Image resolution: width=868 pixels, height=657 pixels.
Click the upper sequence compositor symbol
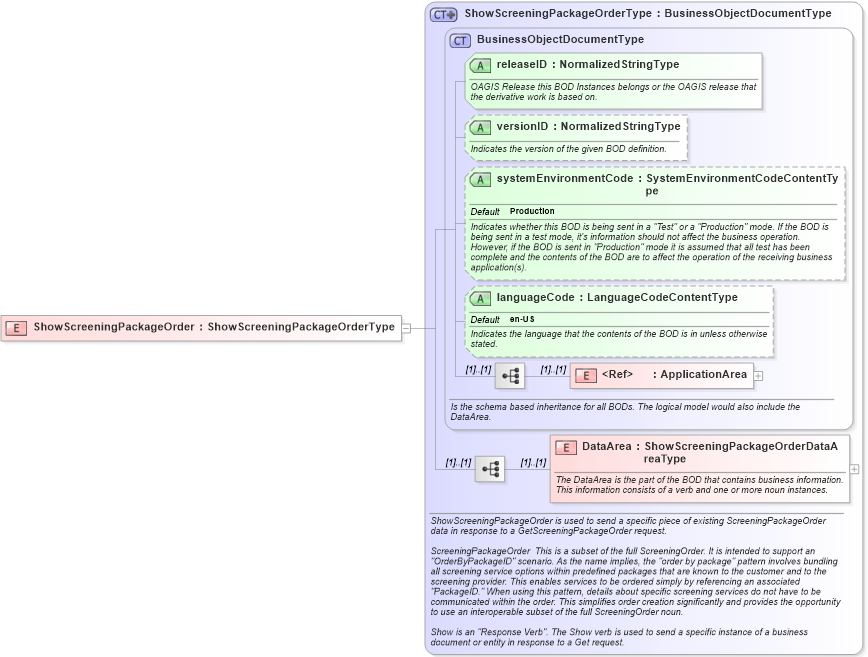[510, 375]
